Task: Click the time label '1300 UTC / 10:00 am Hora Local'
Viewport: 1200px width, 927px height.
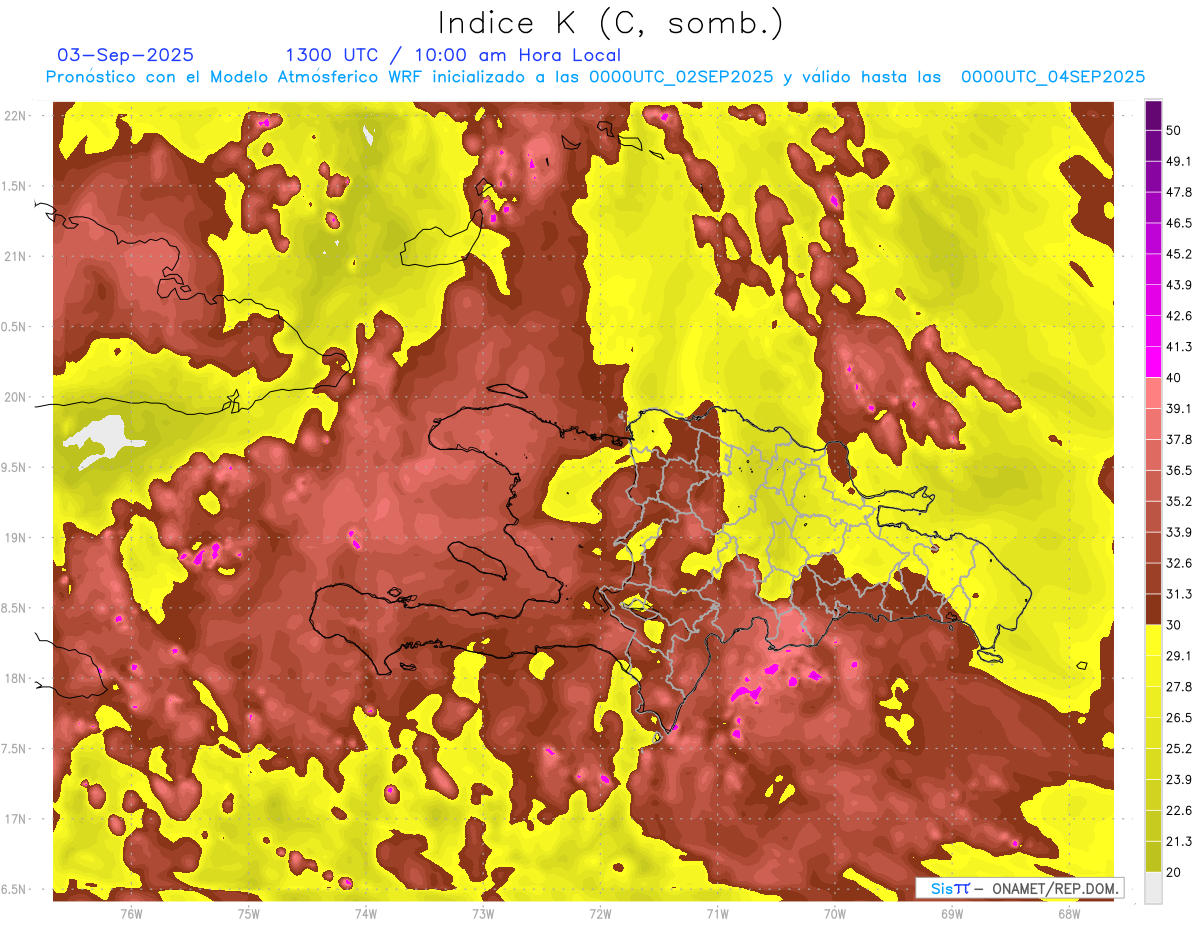Action: click(x=453, y=55)
